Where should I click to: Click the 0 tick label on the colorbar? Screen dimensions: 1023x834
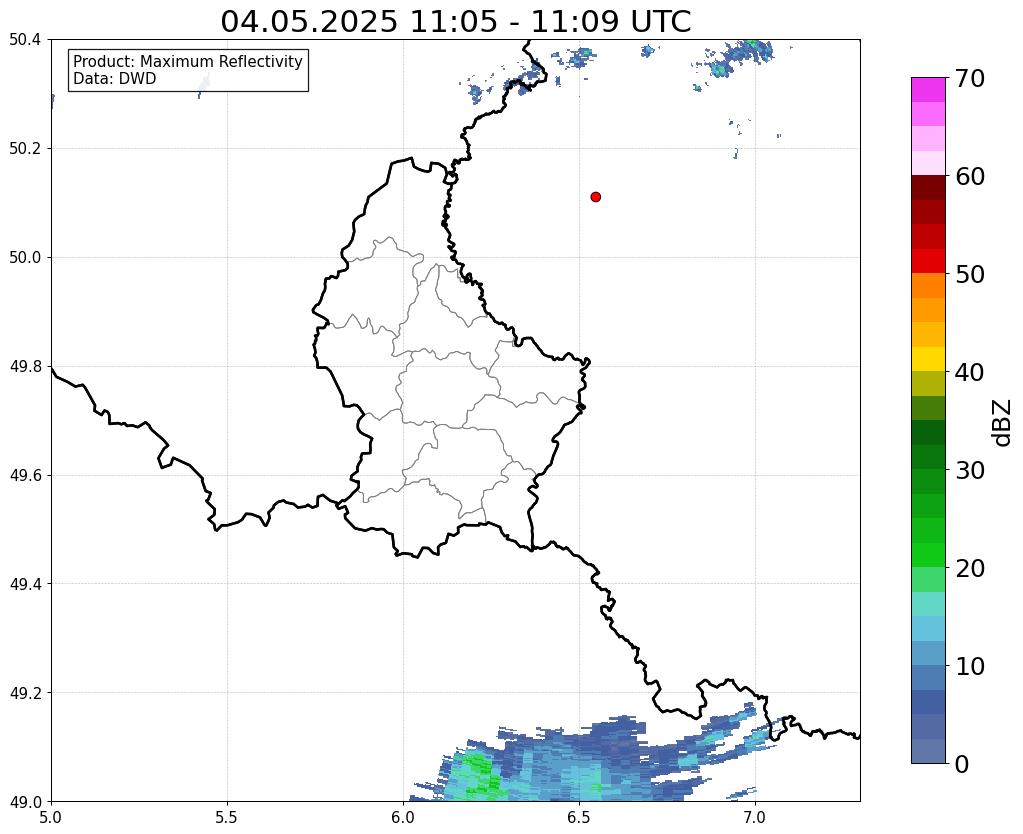coord(962,764)
